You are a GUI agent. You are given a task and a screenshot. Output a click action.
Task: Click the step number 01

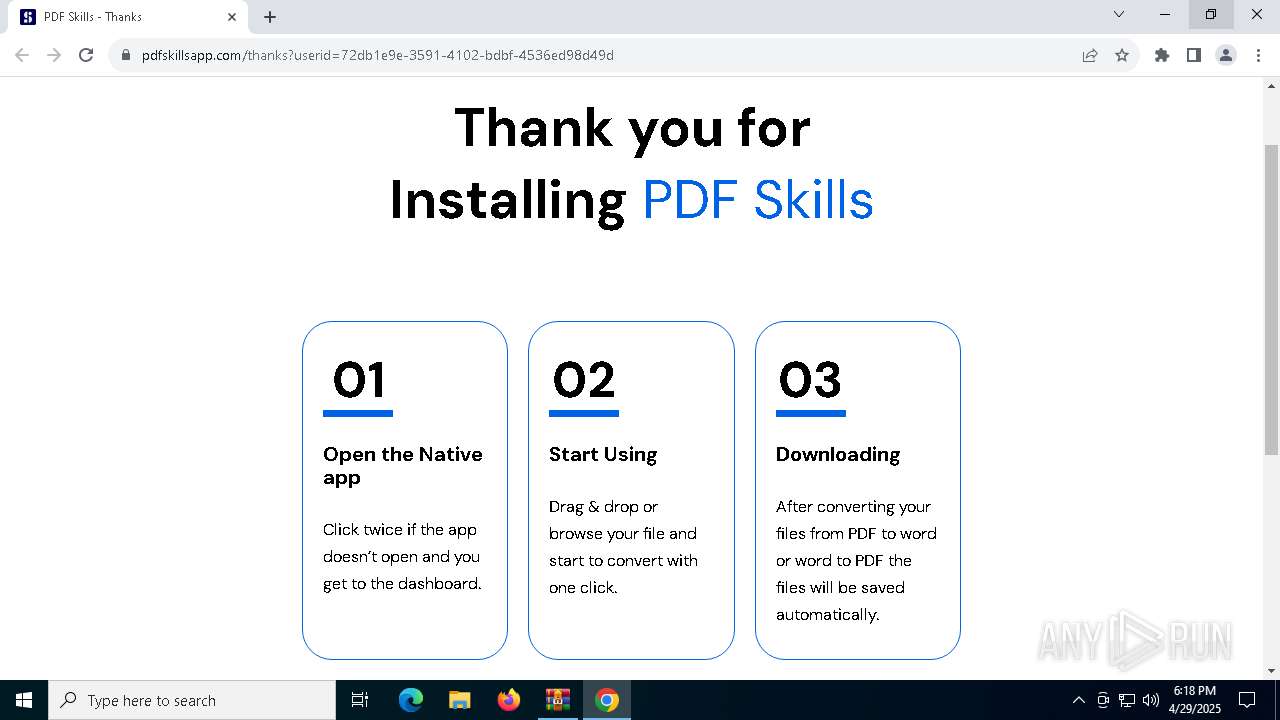[x=359, y=380]
